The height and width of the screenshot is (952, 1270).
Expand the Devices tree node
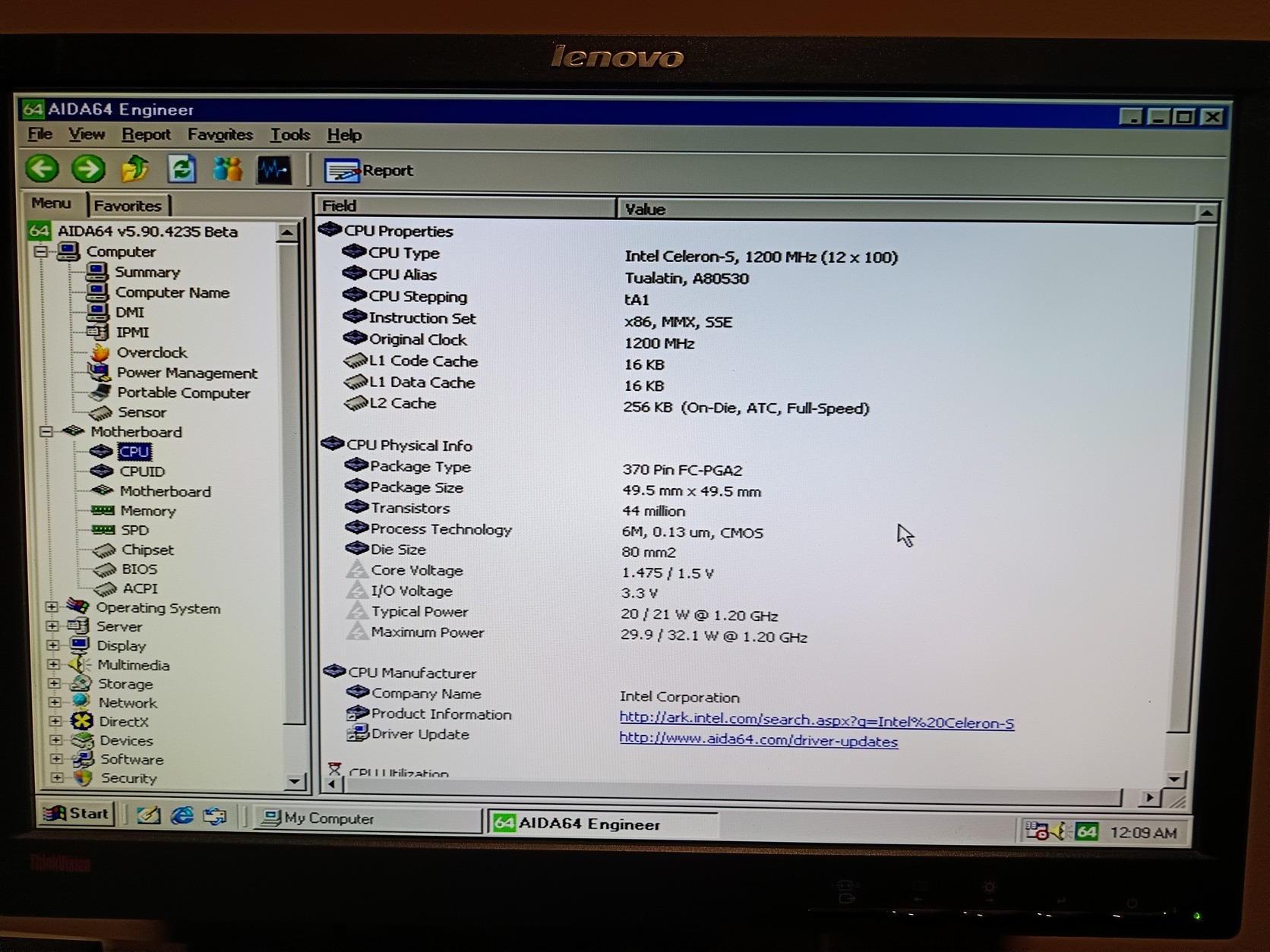(56, 739)
